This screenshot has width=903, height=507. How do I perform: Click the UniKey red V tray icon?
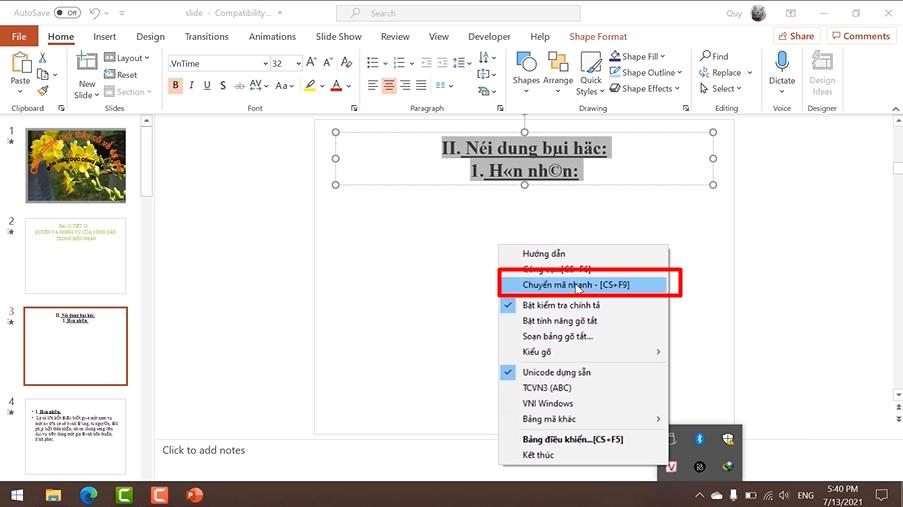coord(673,466)
